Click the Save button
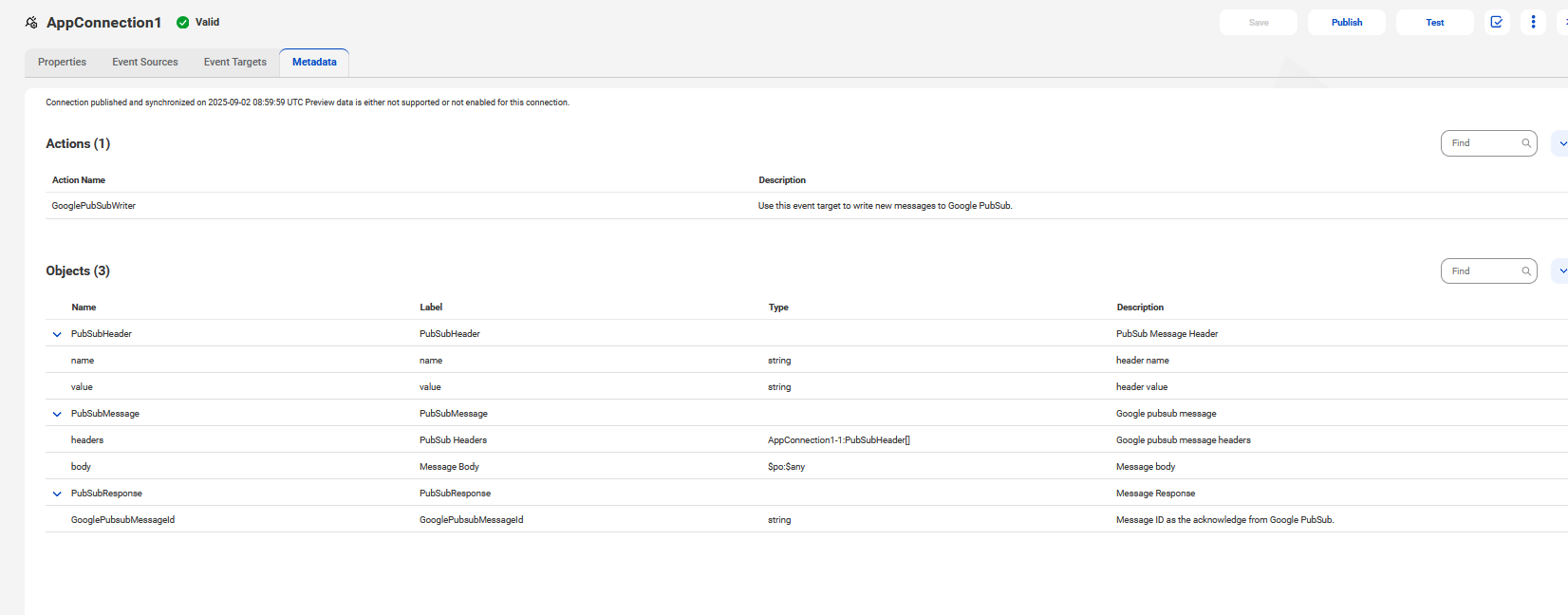 click(1259, 22)
